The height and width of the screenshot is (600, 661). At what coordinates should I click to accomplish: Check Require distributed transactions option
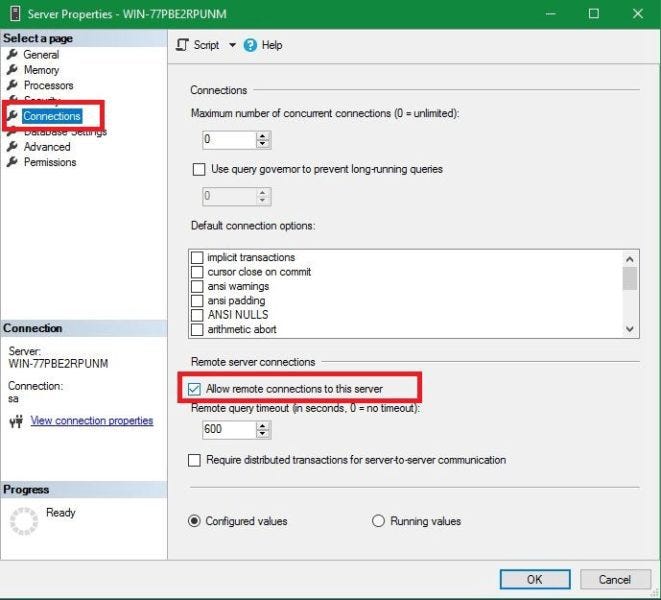pyautogui.click(x=194, y=460)
